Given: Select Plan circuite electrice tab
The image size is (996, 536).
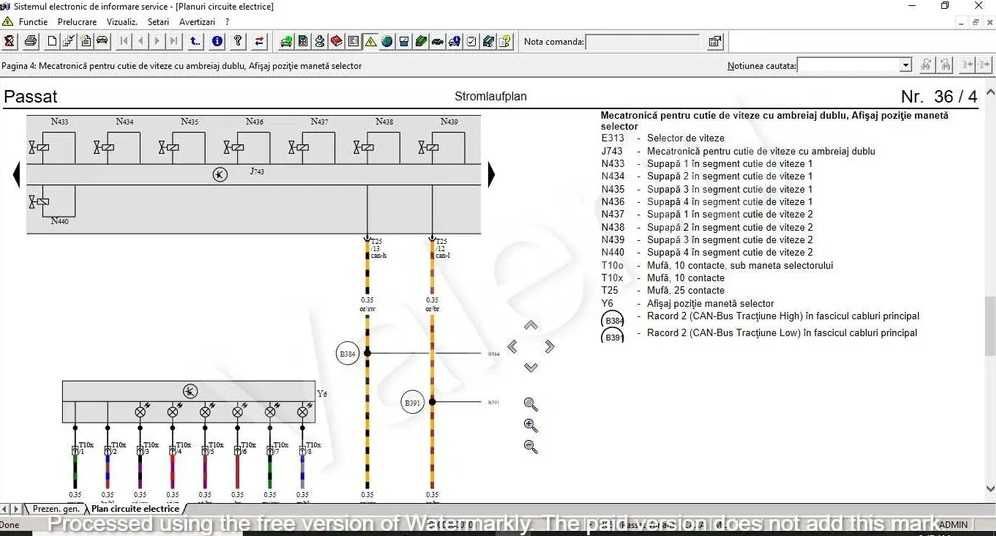Looking at the screenshot, I should [135, 509].
